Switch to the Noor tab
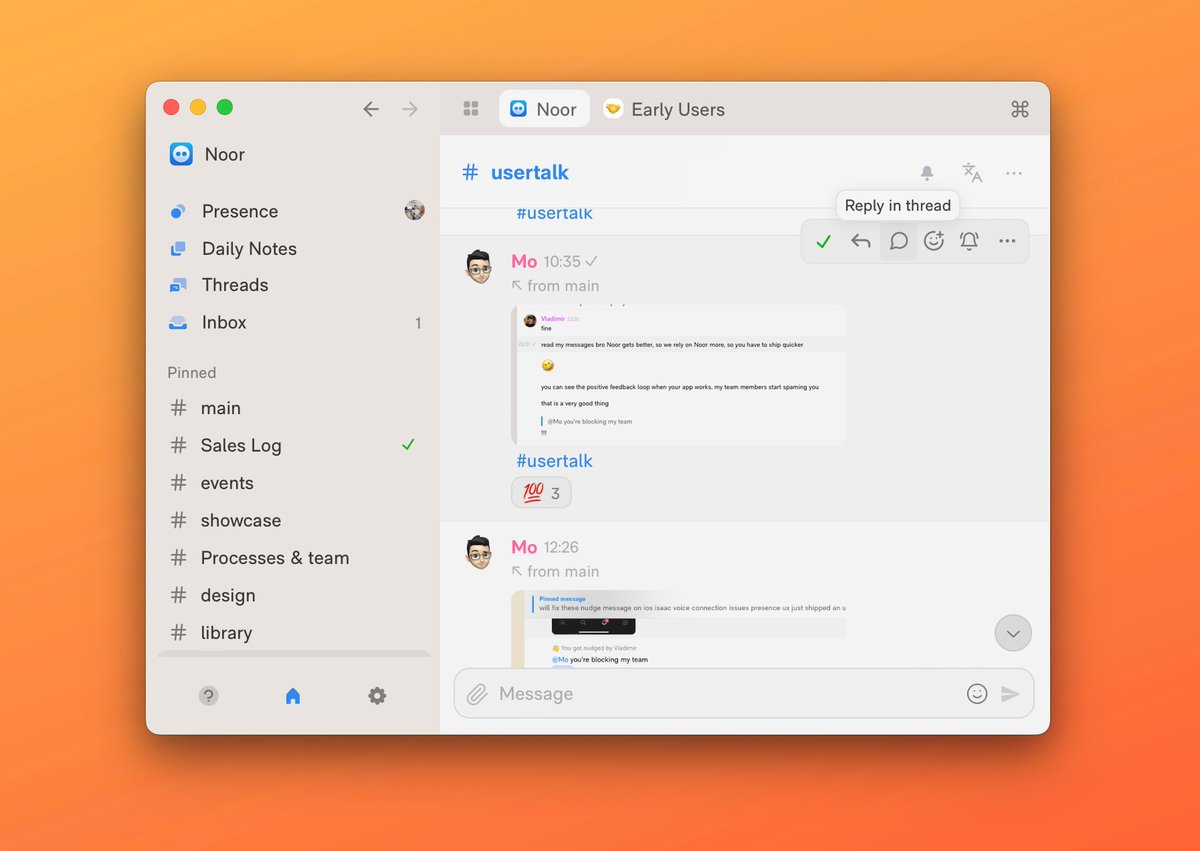 click(x=544, y=109)
